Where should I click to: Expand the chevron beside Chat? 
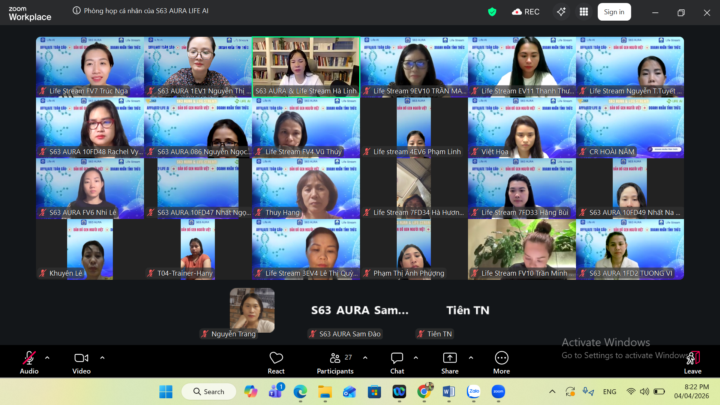point(416,358)
